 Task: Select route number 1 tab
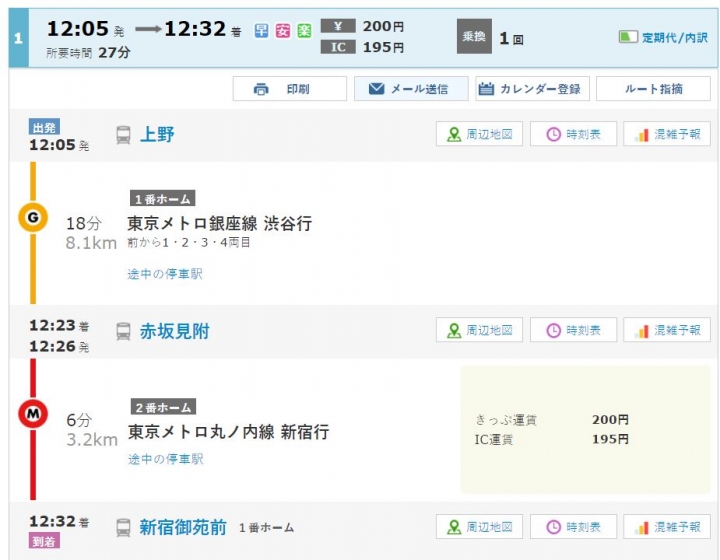19,38
